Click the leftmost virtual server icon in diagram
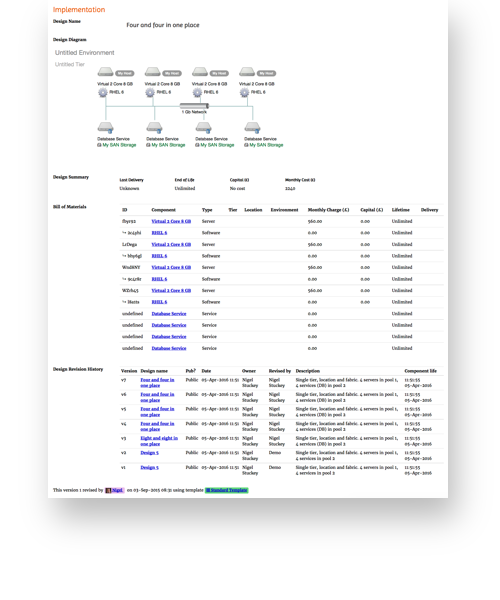Screen dimensions: 500x600 pyautogui.click(x=105, y=72)
